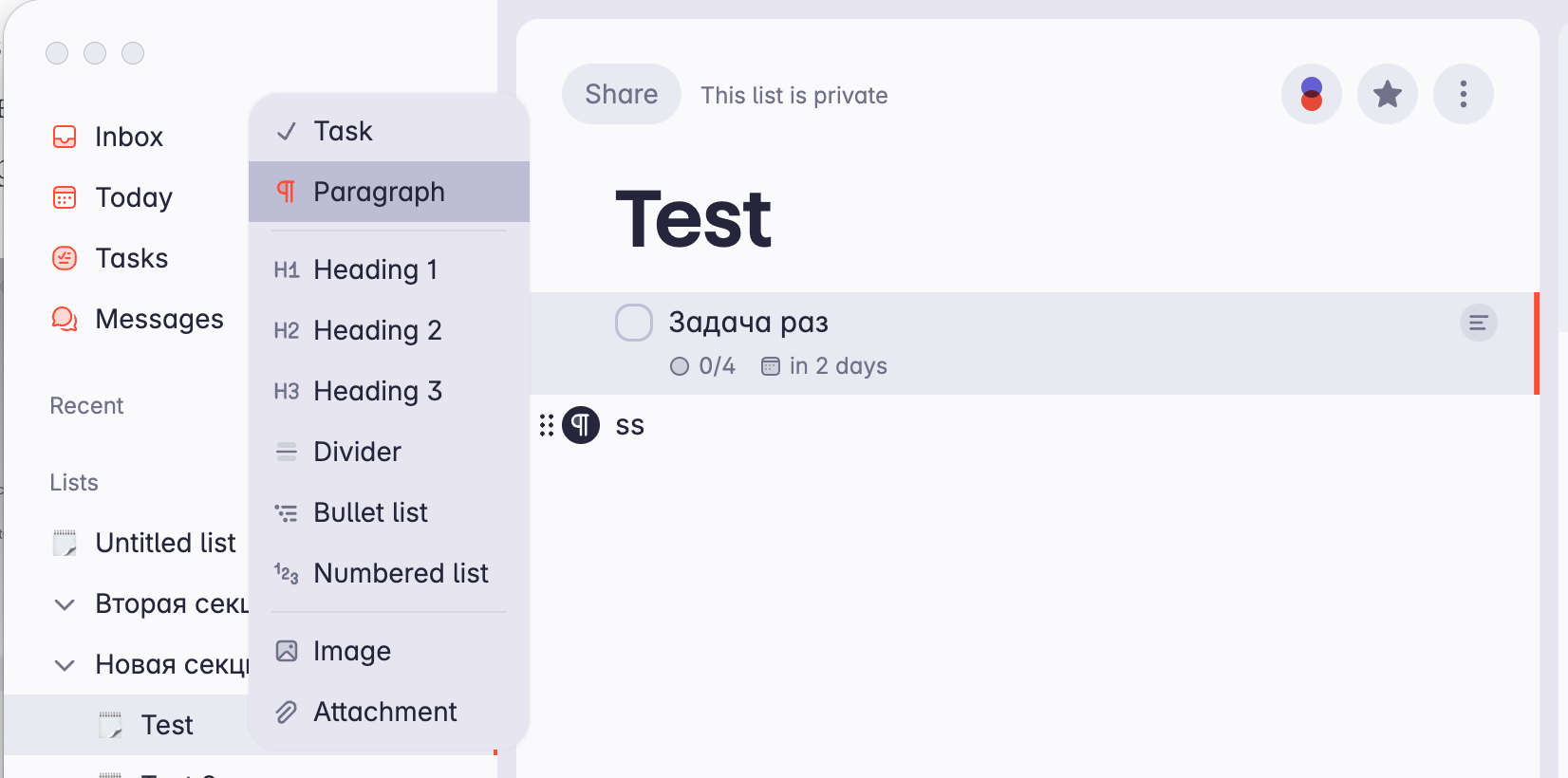Pick Attachment from the block menu
This screenshot has width=1568, height=778.
pos(384,712)
